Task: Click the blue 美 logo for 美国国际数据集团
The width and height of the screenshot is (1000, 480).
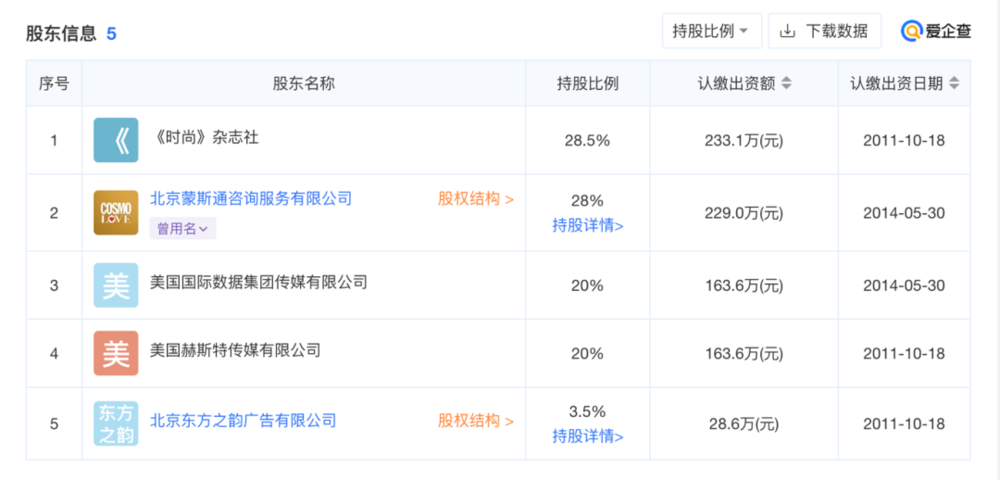Action: click(x=115, y=285)
